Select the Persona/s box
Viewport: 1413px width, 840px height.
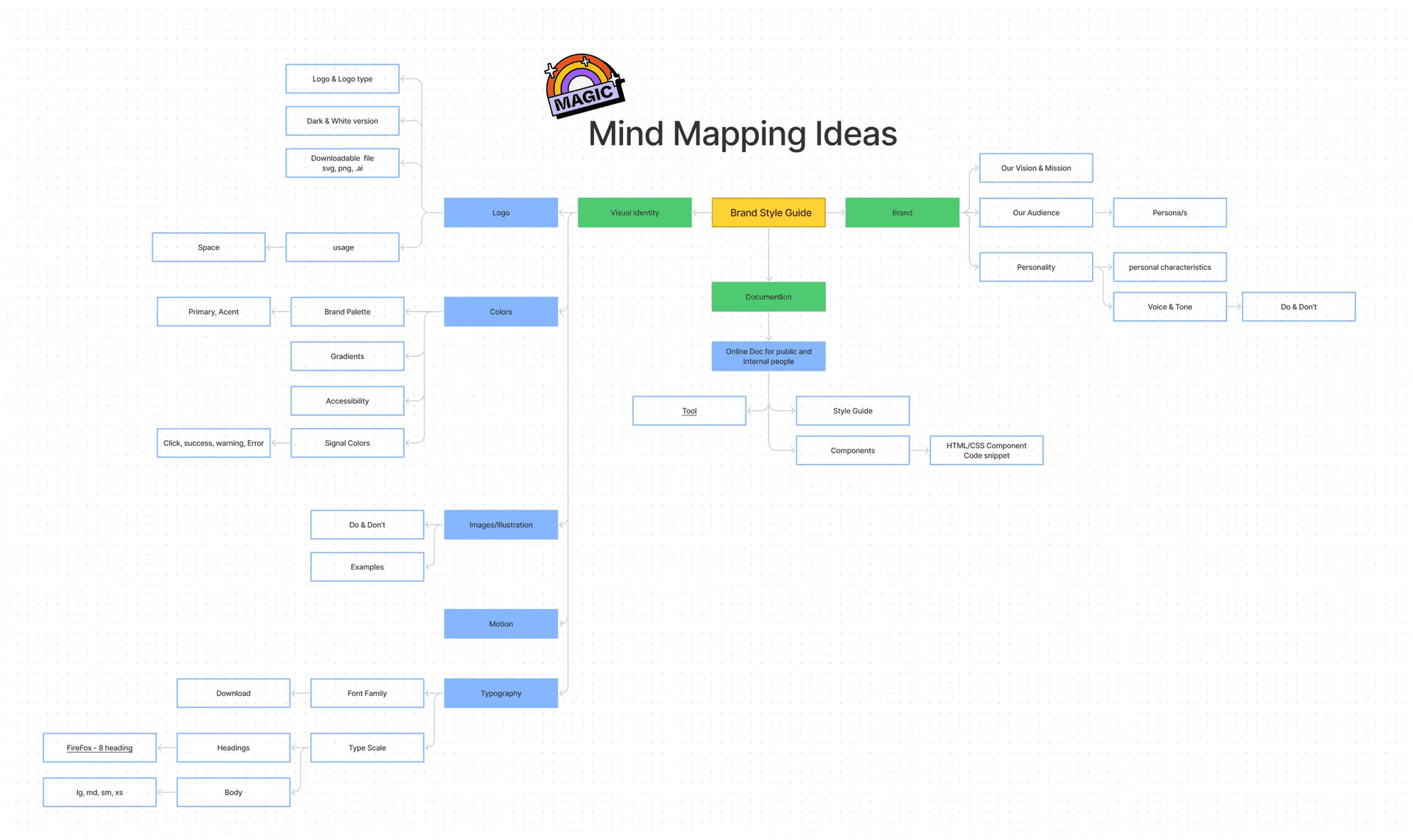point(1170,213)
